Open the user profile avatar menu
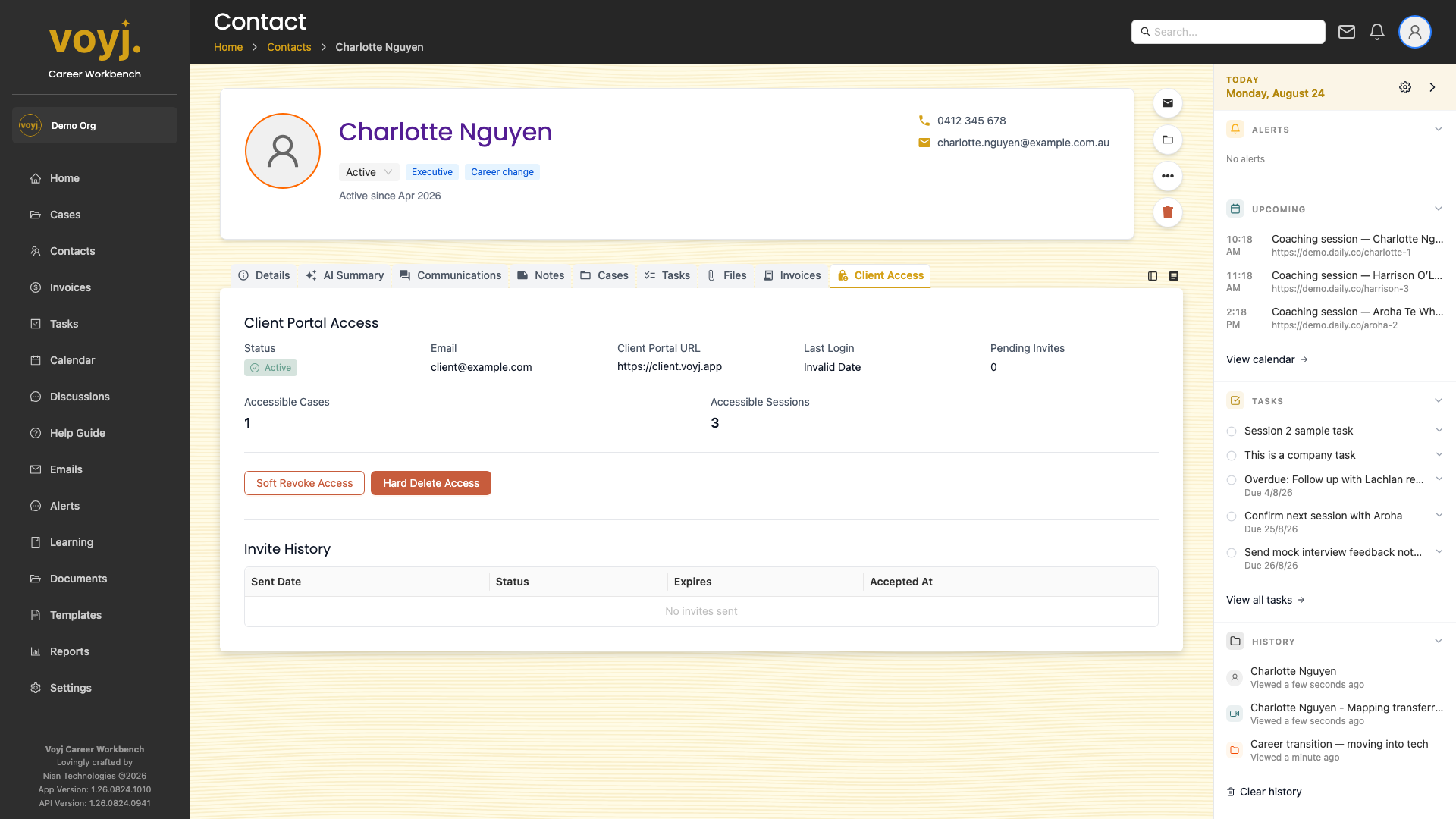This screenshot has width=1456, height=819. pos(1415,32)
